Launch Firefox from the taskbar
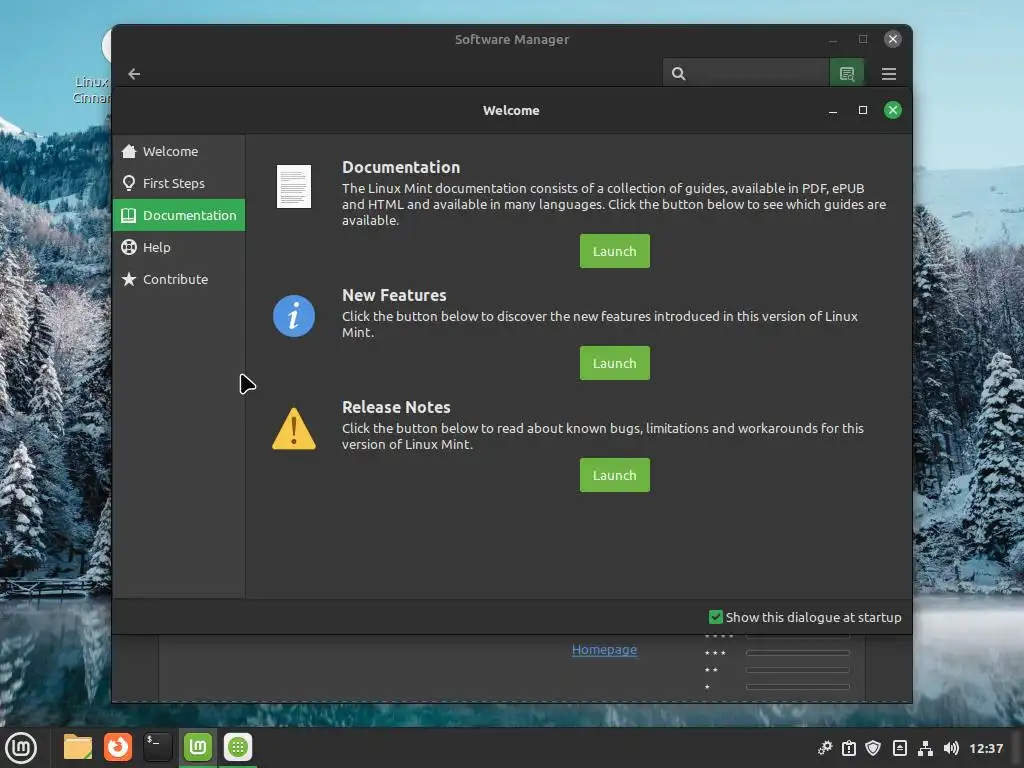This screenshot has width=1024, height=768. tap(118, 747)
